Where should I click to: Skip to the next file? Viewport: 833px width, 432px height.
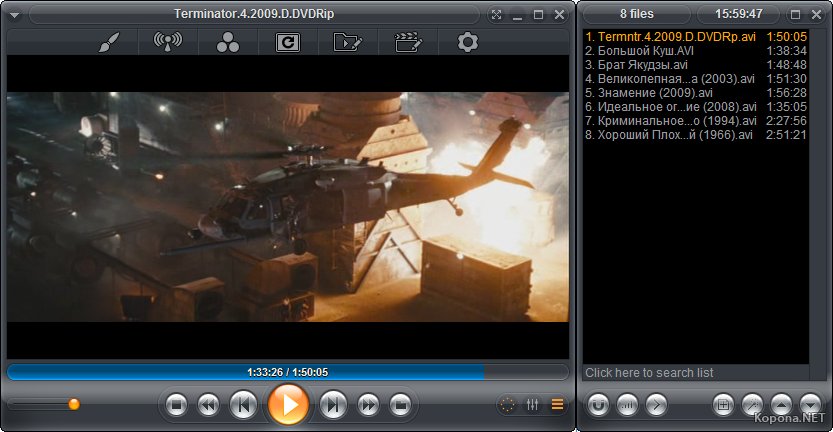coord(333,405)
